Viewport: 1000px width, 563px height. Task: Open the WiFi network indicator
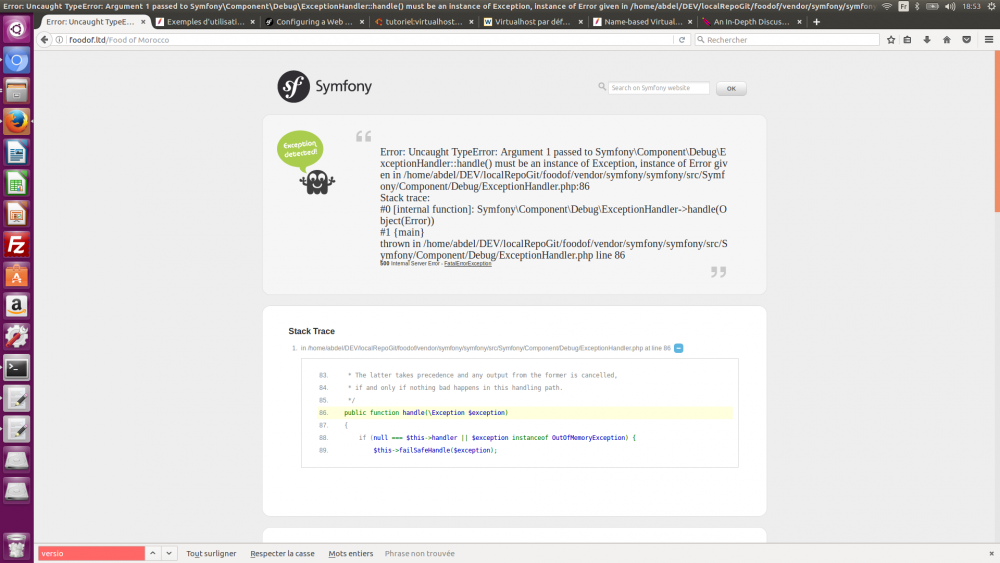coord(887,6)
